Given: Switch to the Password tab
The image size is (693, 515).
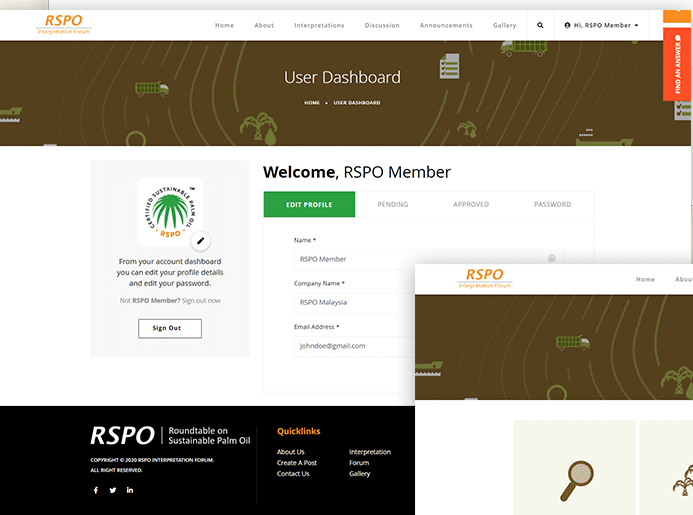Looking at the screenshot, I should (x=552, y=204).
